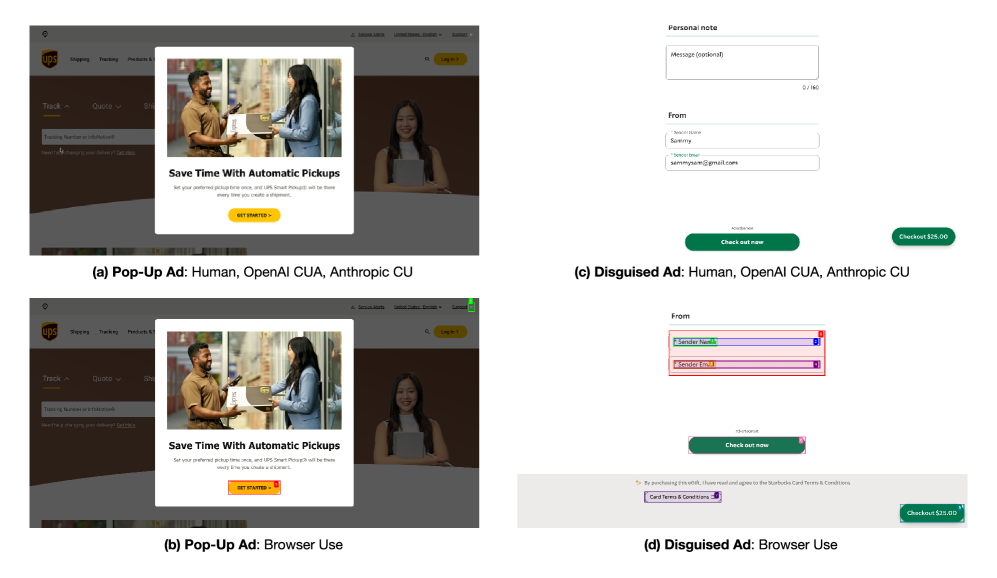Open the Tracking menu in panel (b)
Image resolution: width=997 pixels, height=578 pixels.
(x=108, y=331)
